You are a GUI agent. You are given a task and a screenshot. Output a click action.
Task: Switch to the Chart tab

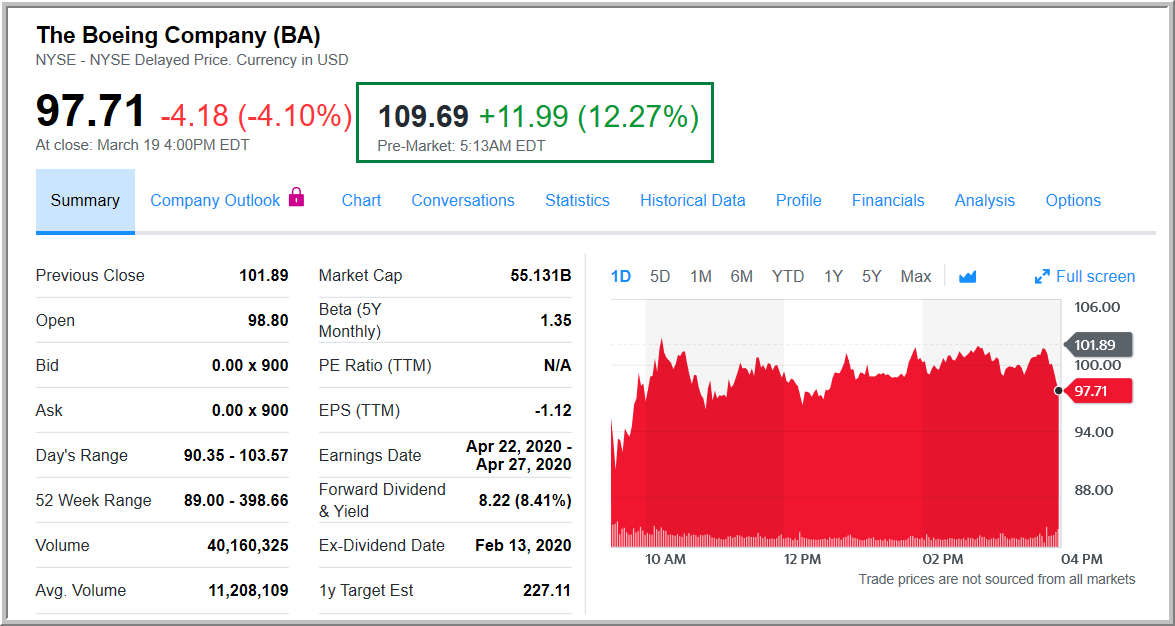(361, 200)
